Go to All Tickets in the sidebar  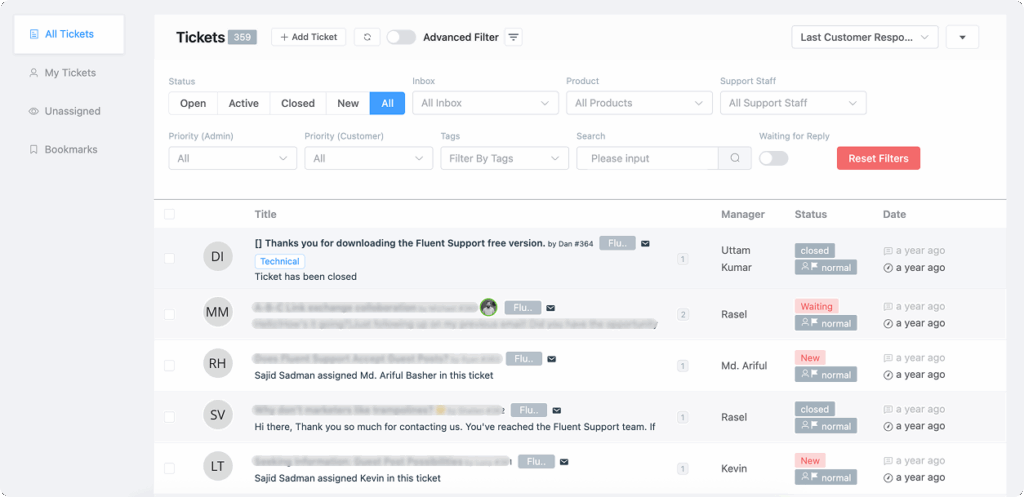point(69,34)
